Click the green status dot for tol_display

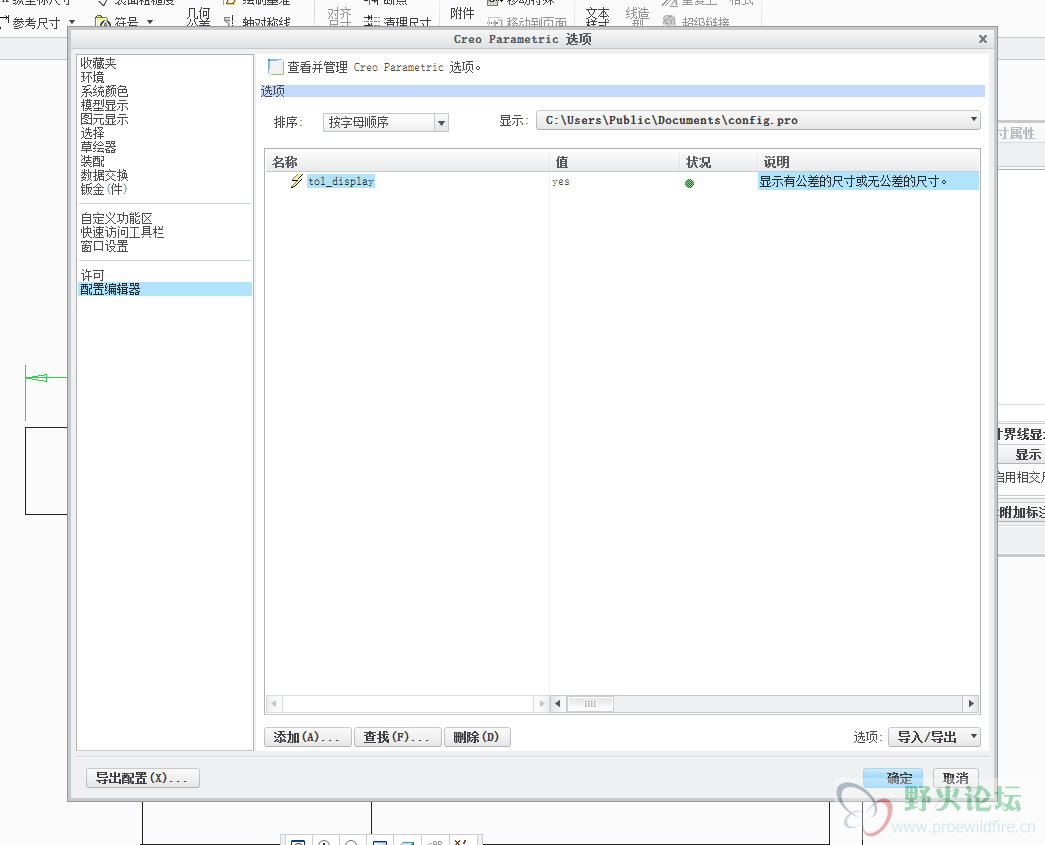pos(689,183)
